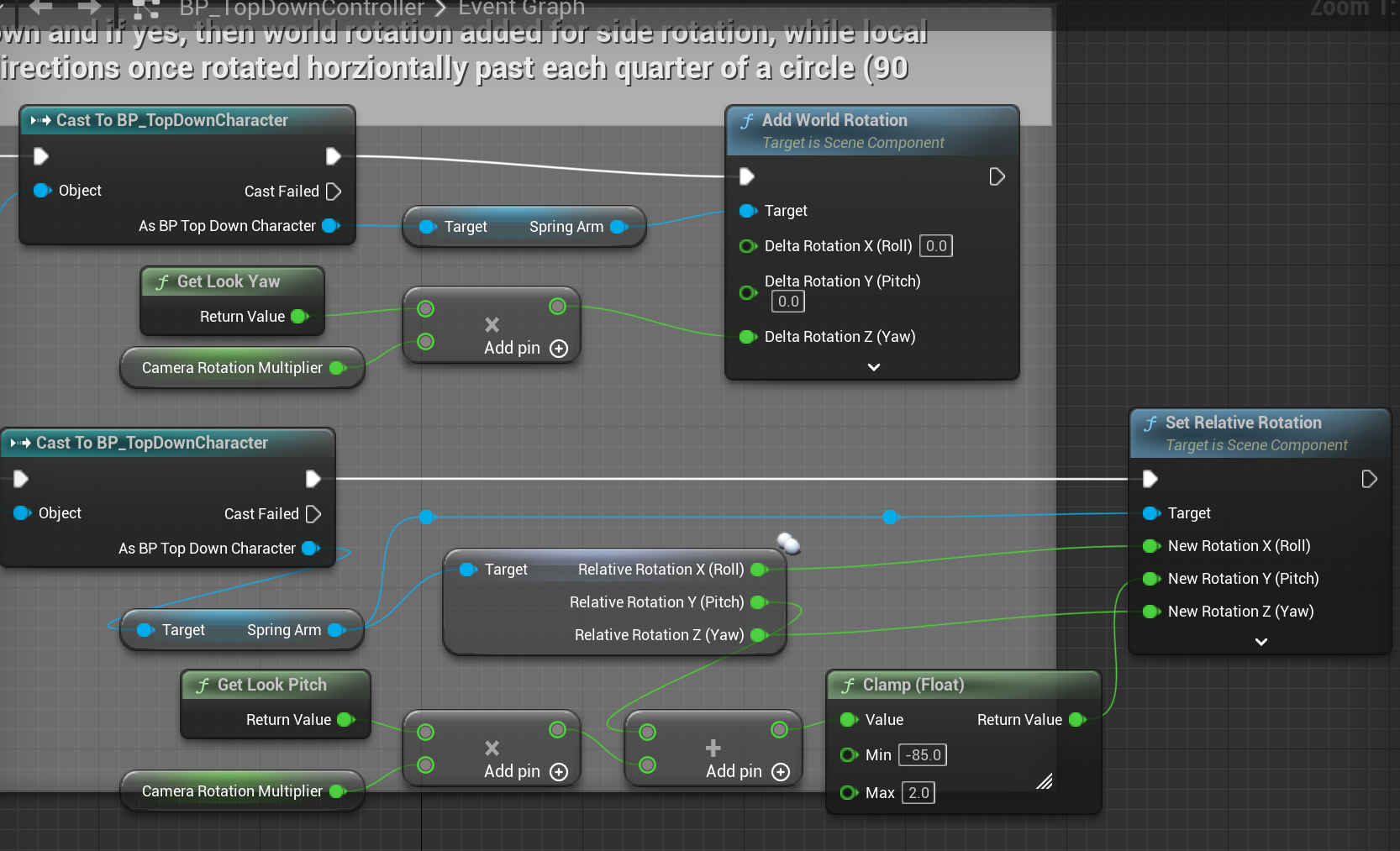
Task: Click the graph icon beside the breadcrumb
Action: [x=146, y=8]
